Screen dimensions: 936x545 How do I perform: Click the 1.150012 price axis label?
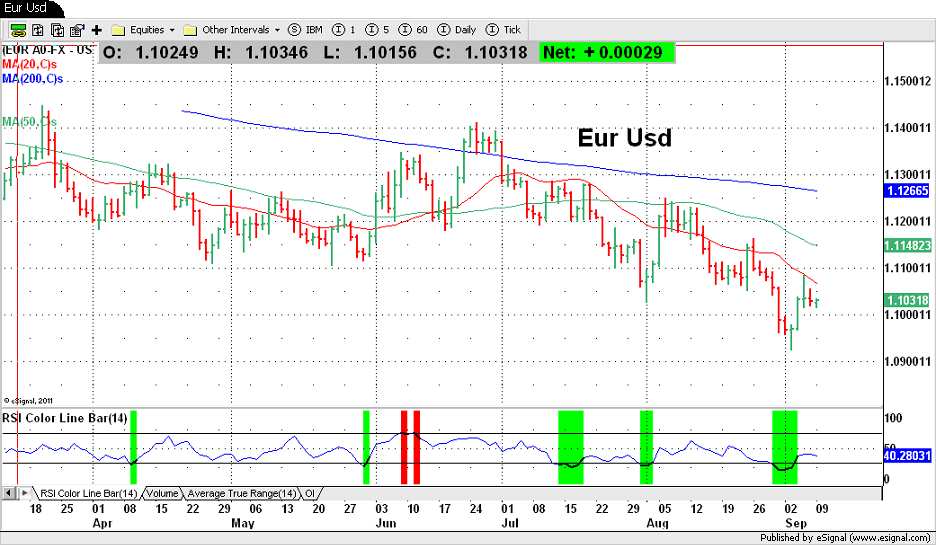click(907, 81)
